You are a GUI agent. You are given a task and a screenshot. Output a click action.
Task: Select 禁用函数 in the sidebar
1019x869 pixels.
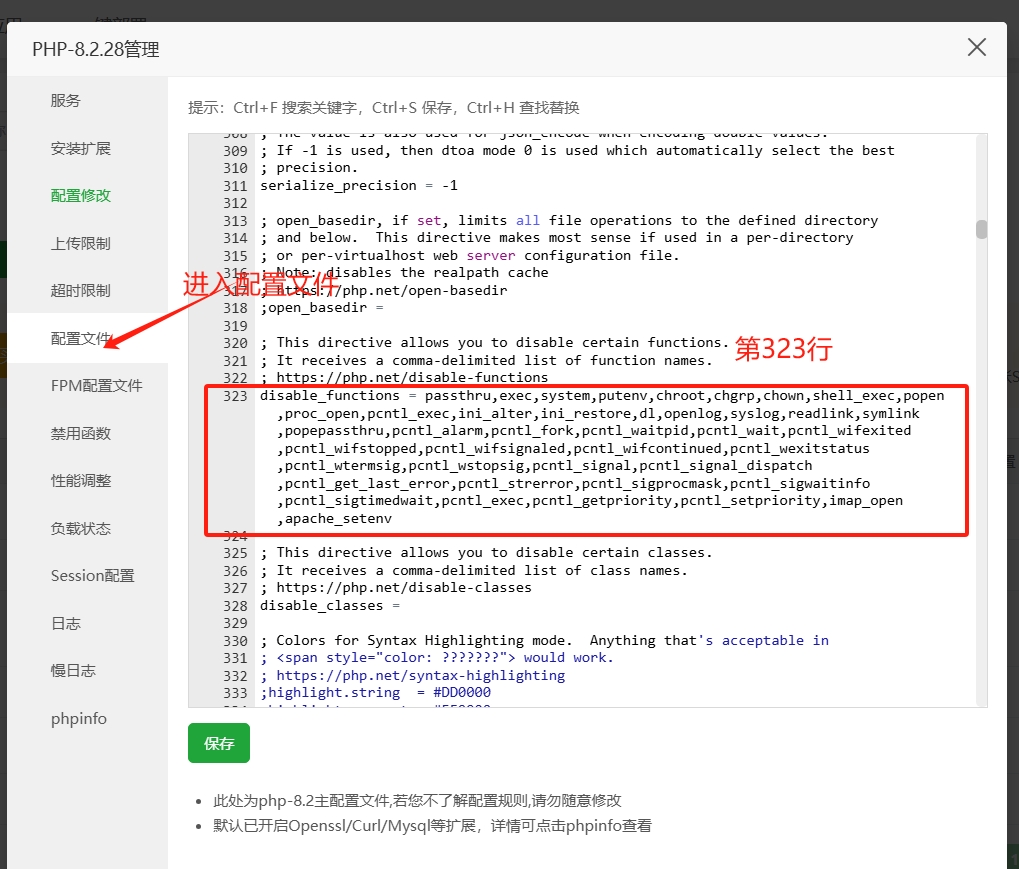tap(81, 434)
